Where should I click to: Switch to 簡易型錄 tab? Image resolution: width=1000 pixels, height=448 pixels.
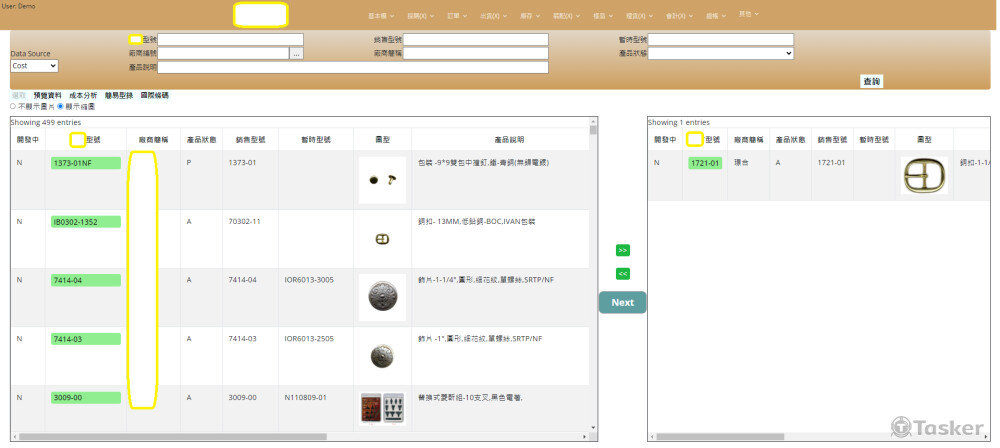click(119, 95)
